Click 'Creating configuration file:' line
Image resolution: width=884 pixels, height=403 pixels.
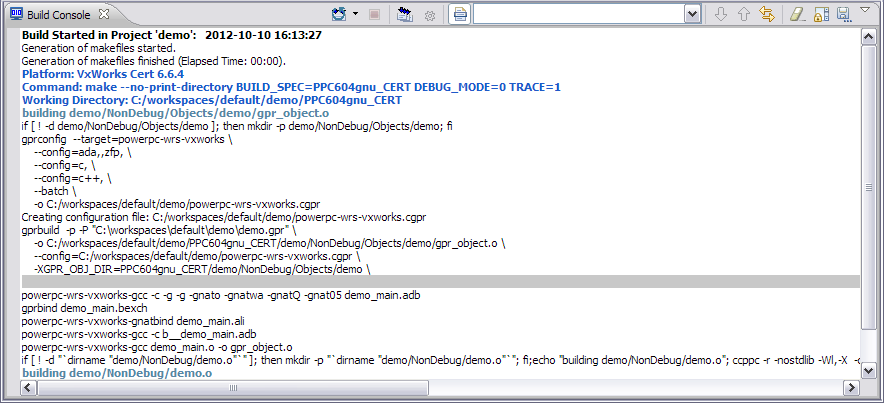(224, 217)
